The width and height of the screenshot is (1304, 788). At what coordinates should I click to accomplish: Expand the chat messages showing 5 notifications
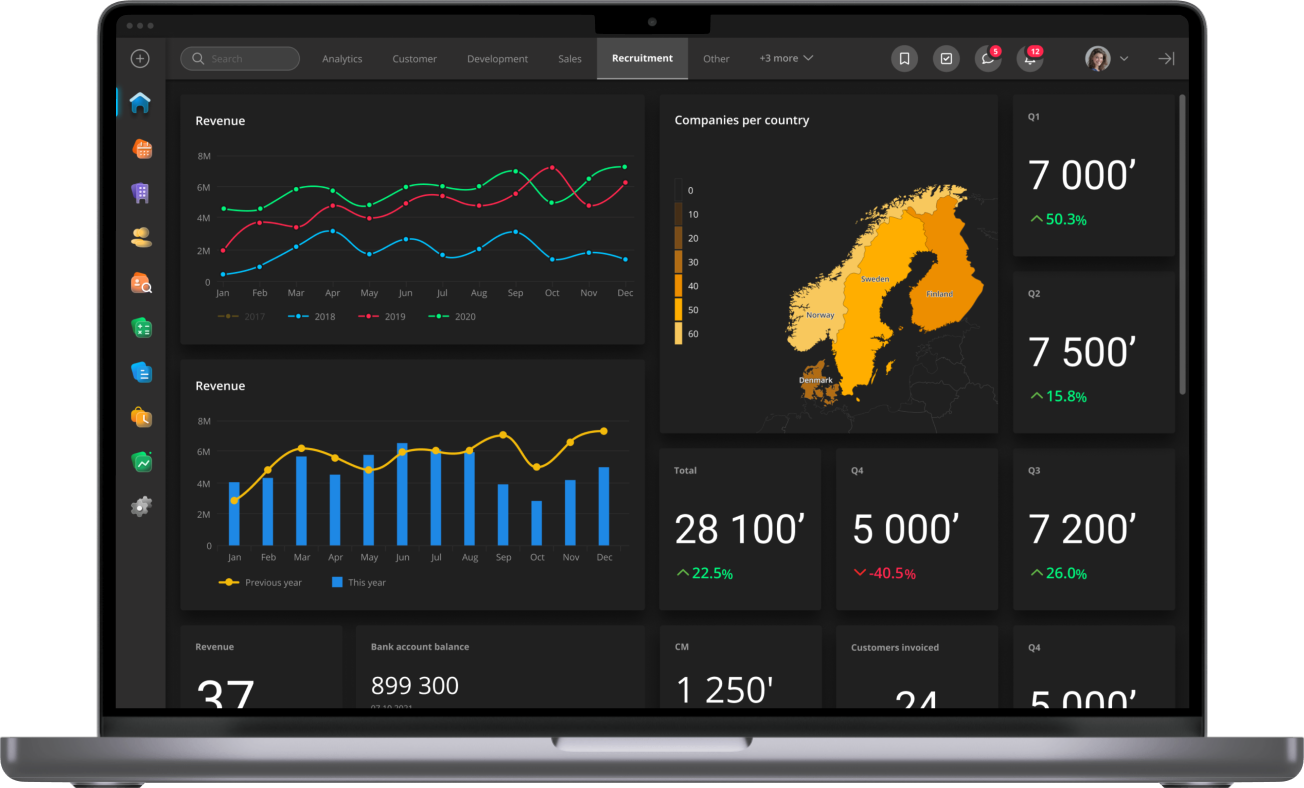[988, 58]
